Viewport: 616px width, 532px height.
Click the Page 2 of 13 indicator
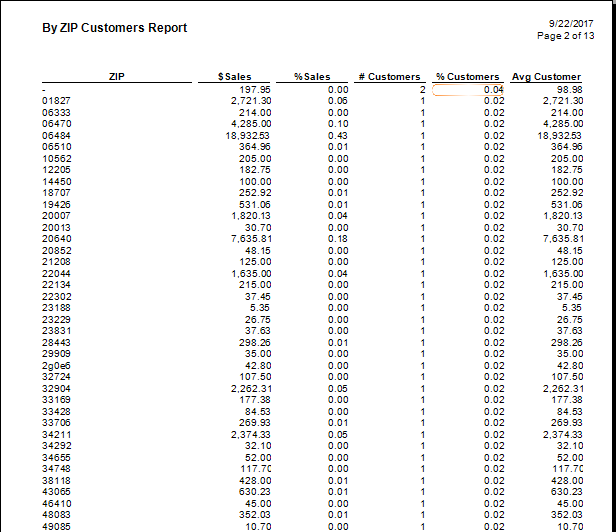(x=565, y=35)
